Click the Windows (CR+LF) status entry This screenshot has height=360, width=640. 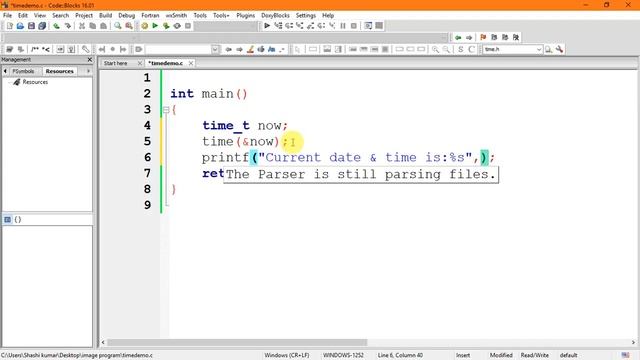pyautogui.click(x=287, y=355)
